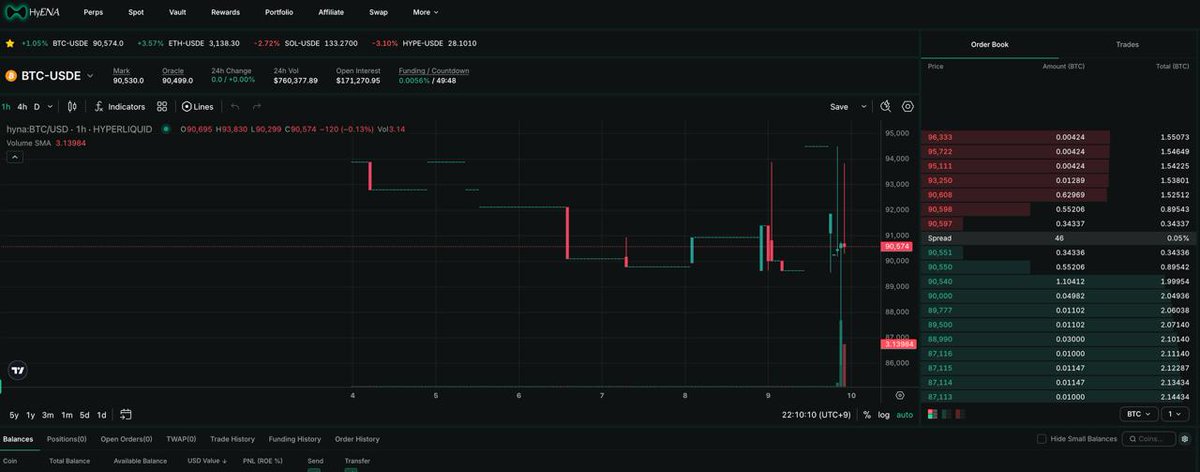
Task: Select ETH-USDE in the ticker bar
Action: pyautogui.click(x=187, y=44)
